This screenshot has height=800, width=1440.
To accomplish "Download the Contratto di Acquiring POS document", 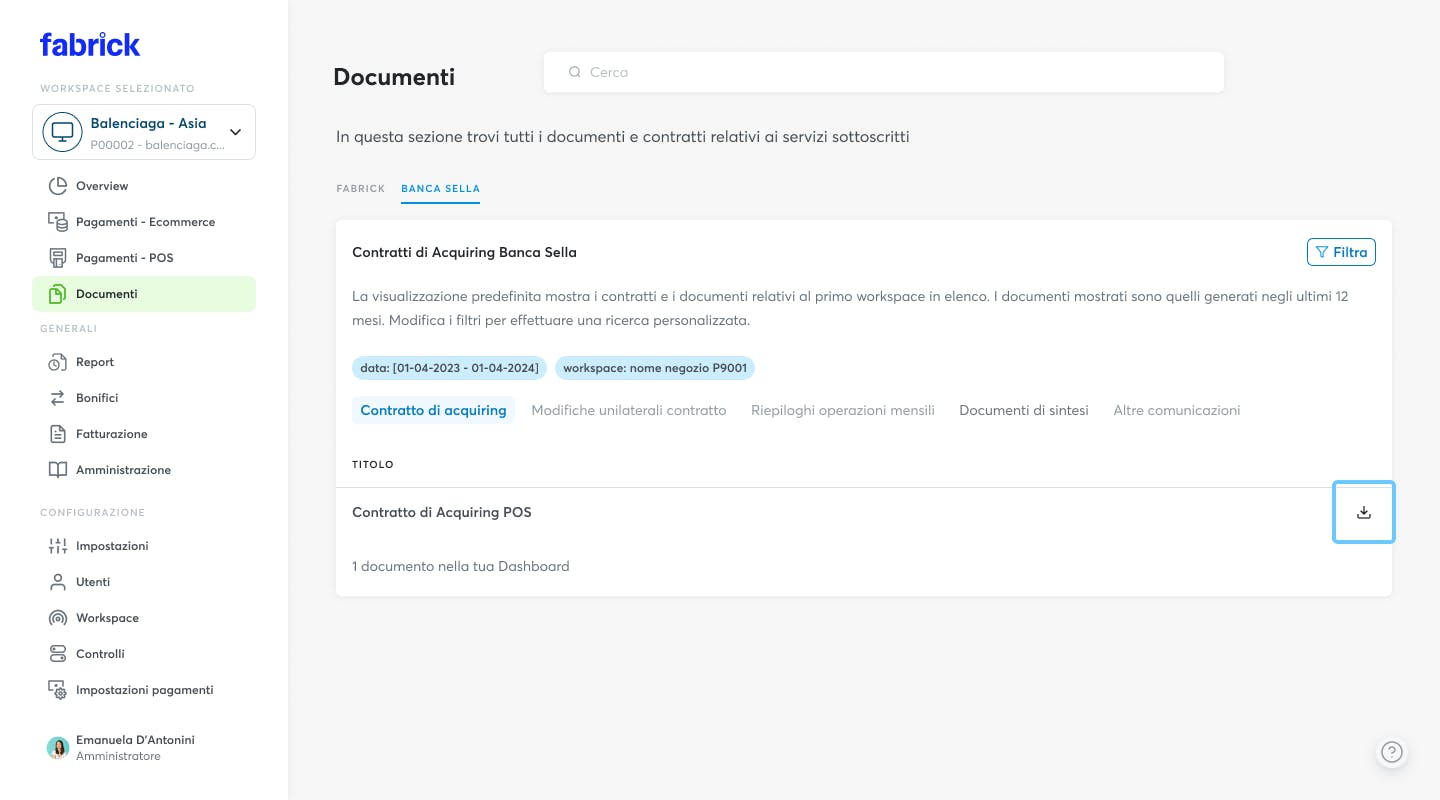I will point(1364,512).
